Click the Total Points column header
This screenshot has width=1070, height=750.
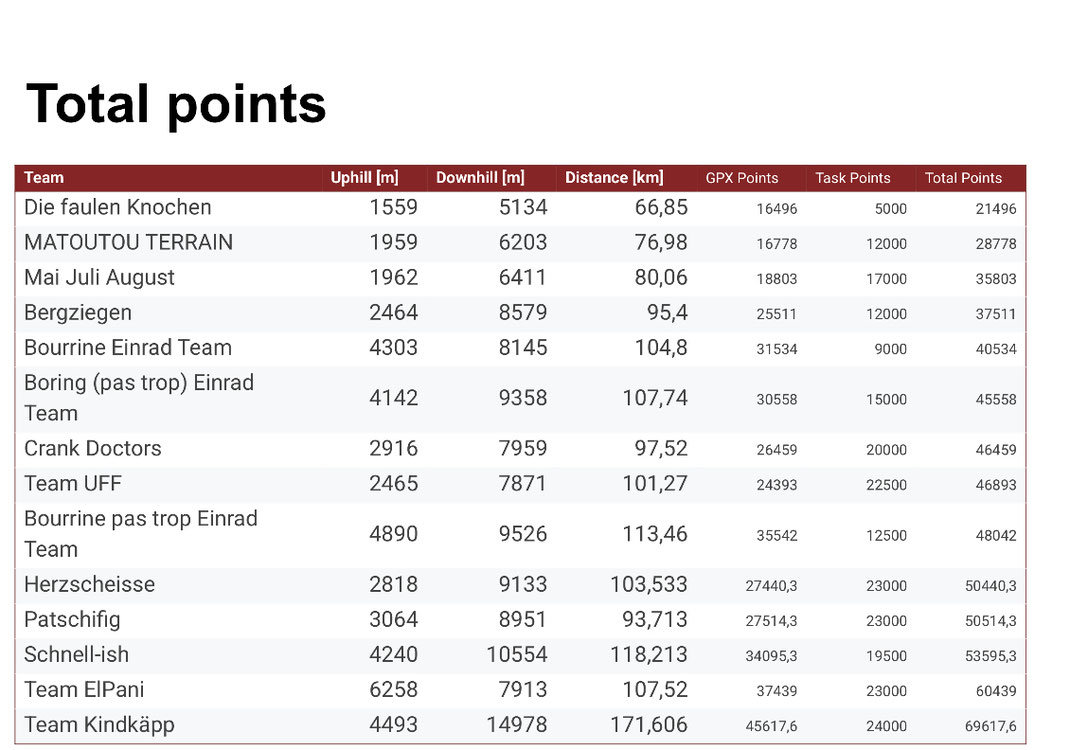point(963,178)
